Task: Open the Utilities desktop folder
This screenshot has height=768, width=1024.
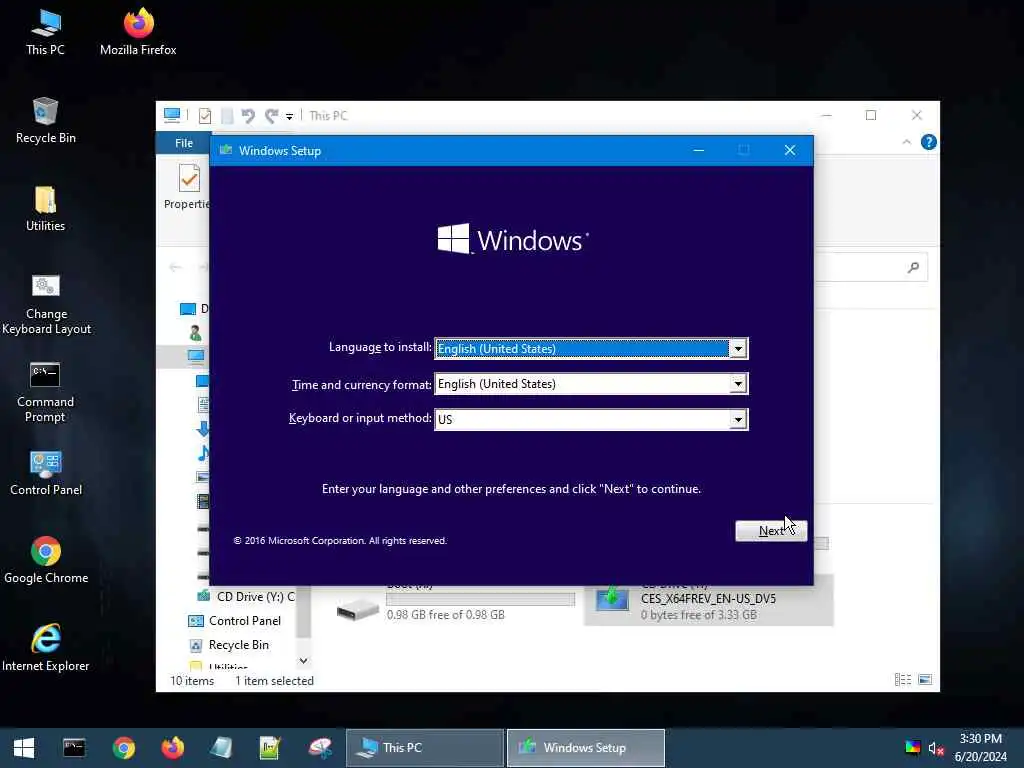Action: point(45,209)
